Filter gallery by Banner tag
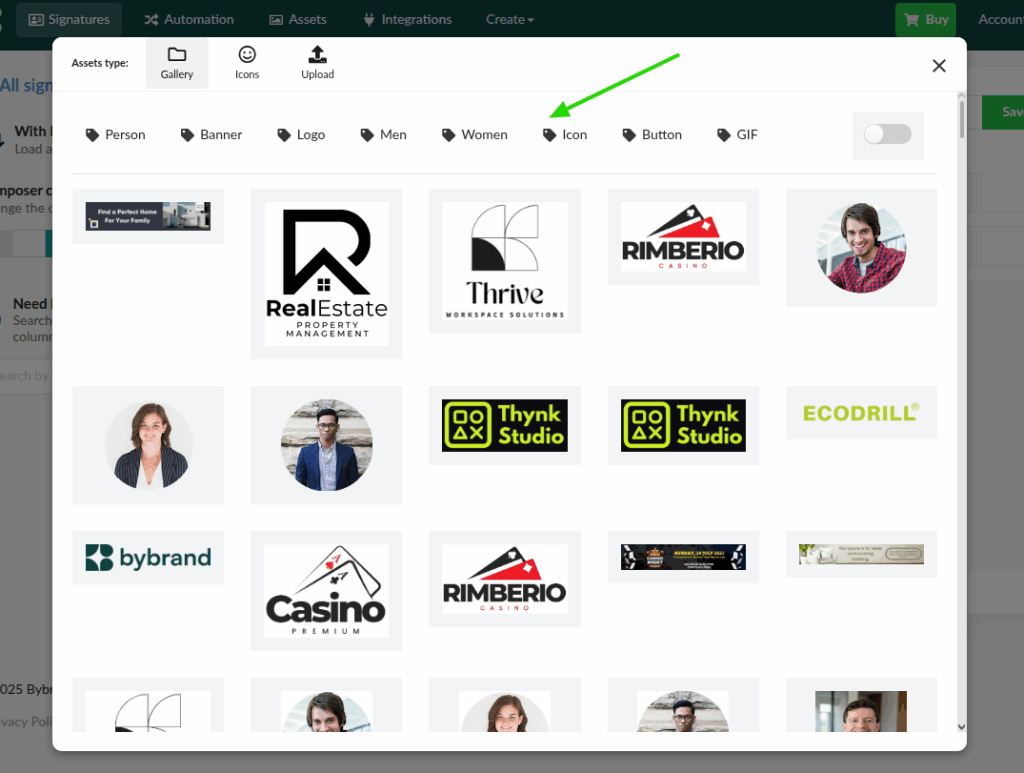The image size is (1024, 773). tap(212, 135)
